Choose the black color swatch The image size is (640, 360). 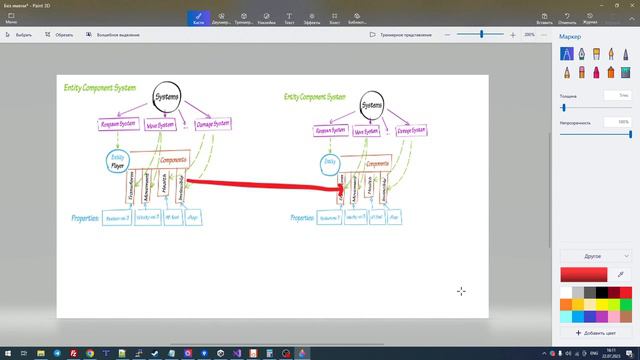(x=602, y=292)
